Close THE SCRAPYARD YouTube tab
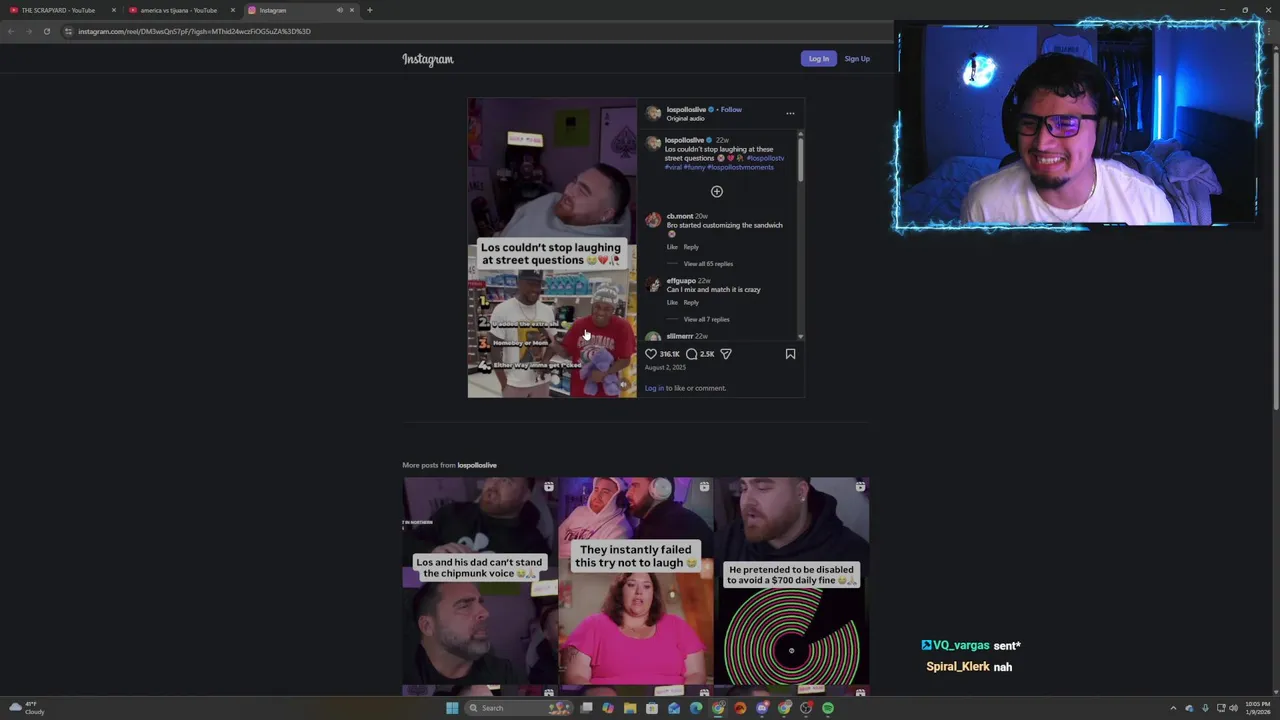Screen dimensions: 1280x720 (113, 10)
